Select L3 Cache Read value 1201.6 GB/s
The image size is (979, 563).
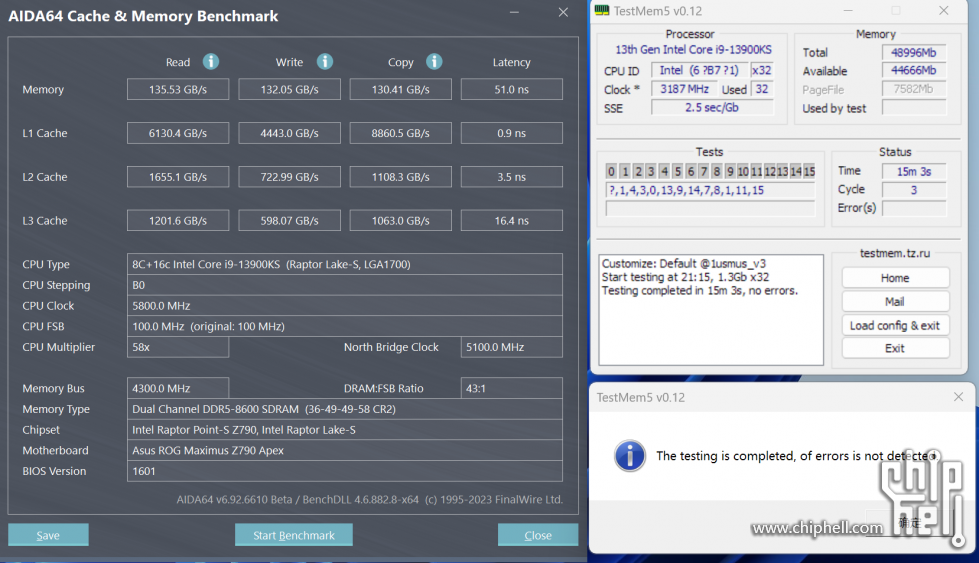[x=178, y=220]
